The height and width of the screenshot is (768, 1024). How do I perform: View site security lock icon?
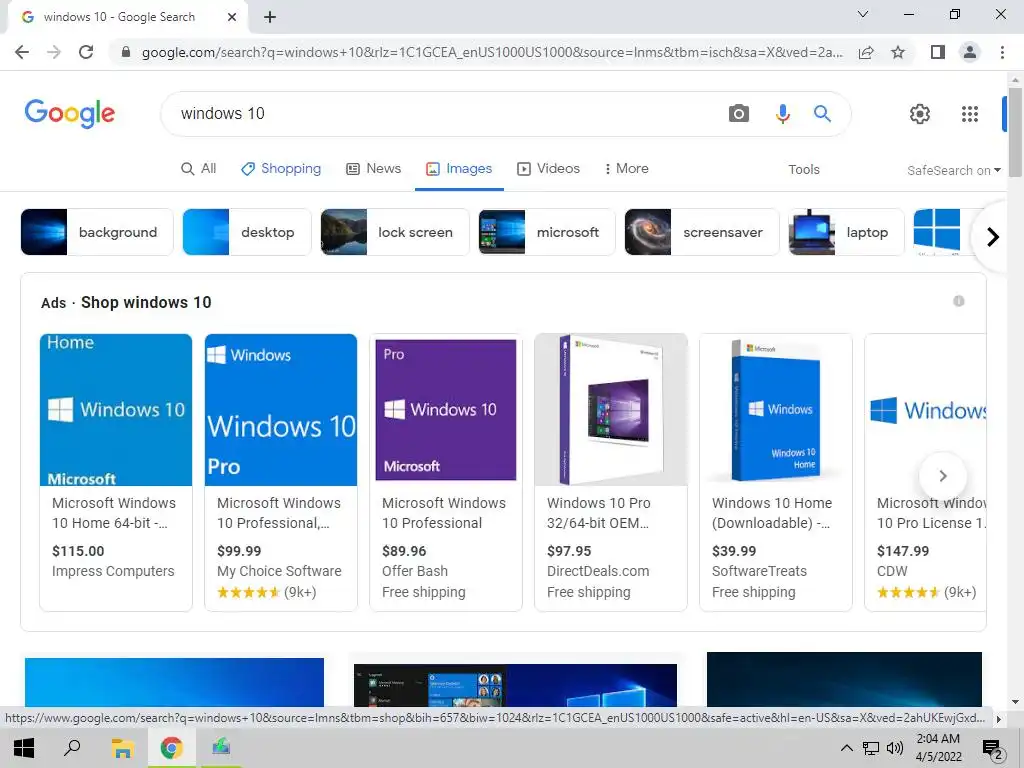126,52
